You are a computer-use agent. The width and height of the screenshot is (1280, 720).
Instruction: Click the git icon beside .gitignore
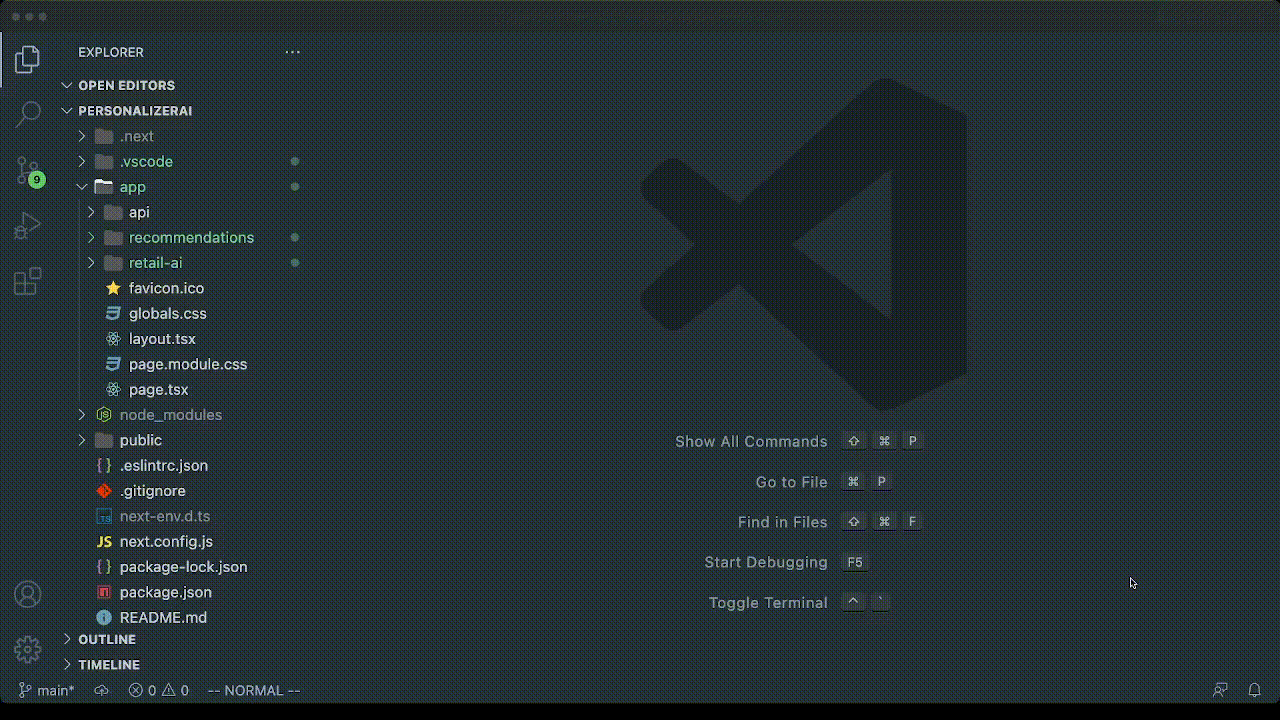tap(104, 491)
